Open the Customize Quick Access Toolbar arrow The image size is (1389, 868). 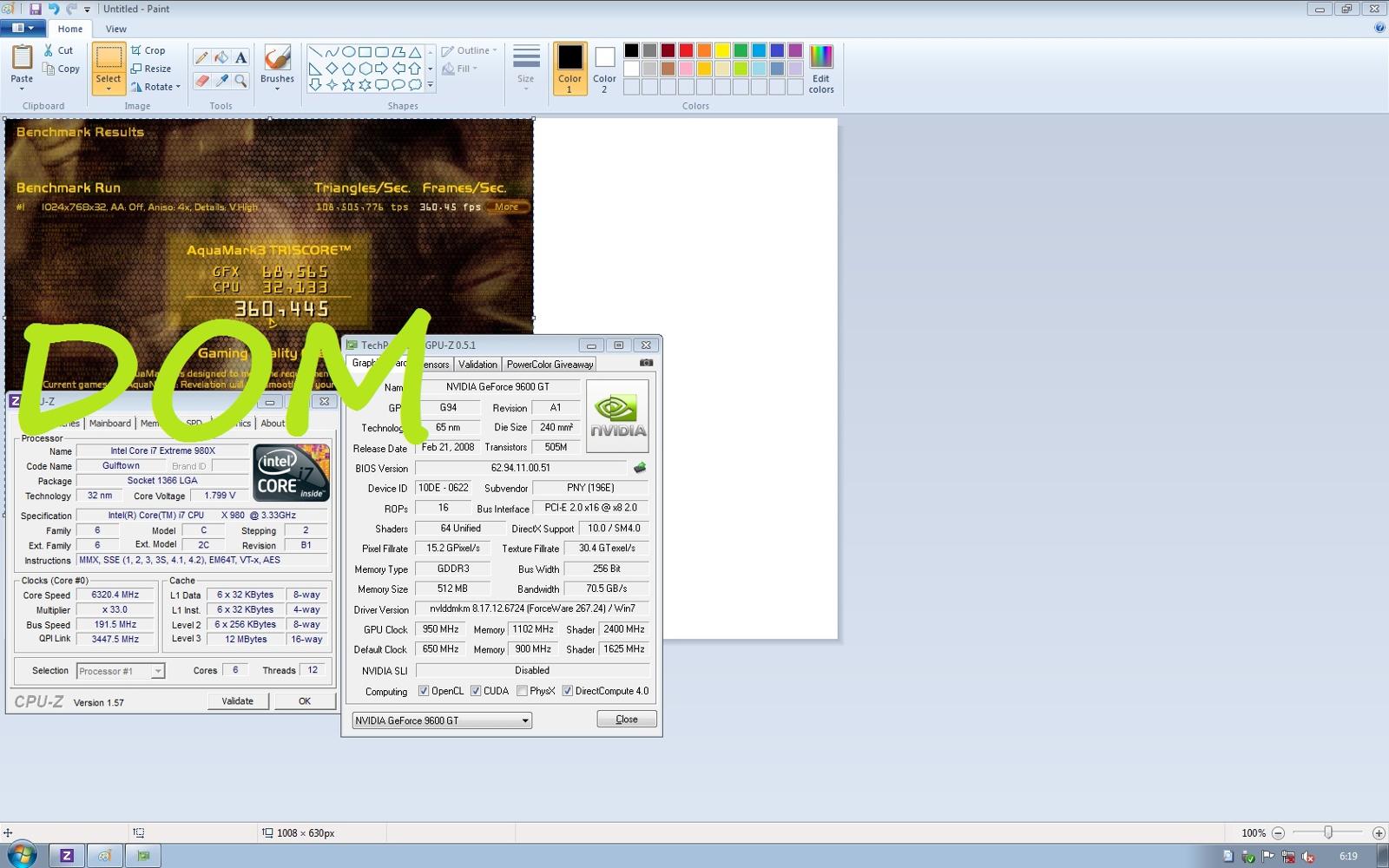click(x=87, y=10)
